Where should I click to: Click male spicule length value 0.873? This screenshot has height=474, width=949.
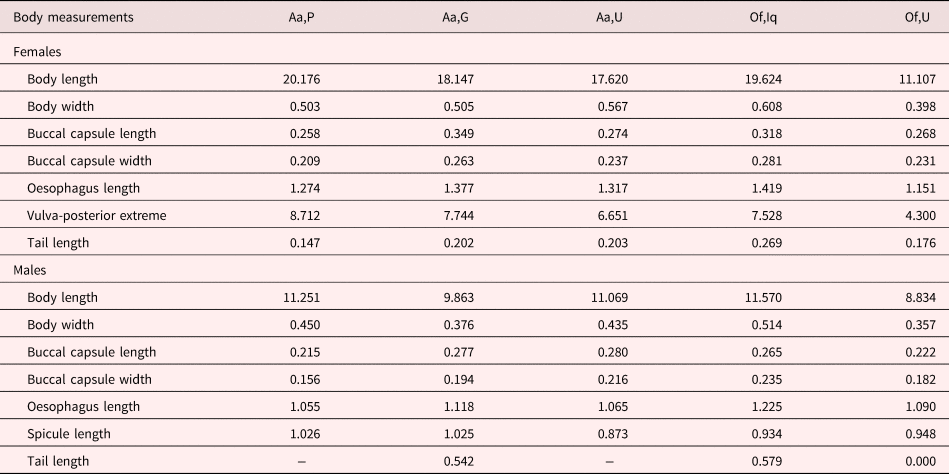click(x=612, y=434)
